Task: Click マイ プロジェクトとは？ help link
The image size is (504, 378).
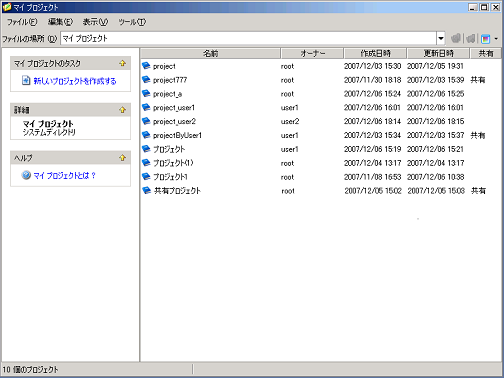Action: tap(64, 175)
